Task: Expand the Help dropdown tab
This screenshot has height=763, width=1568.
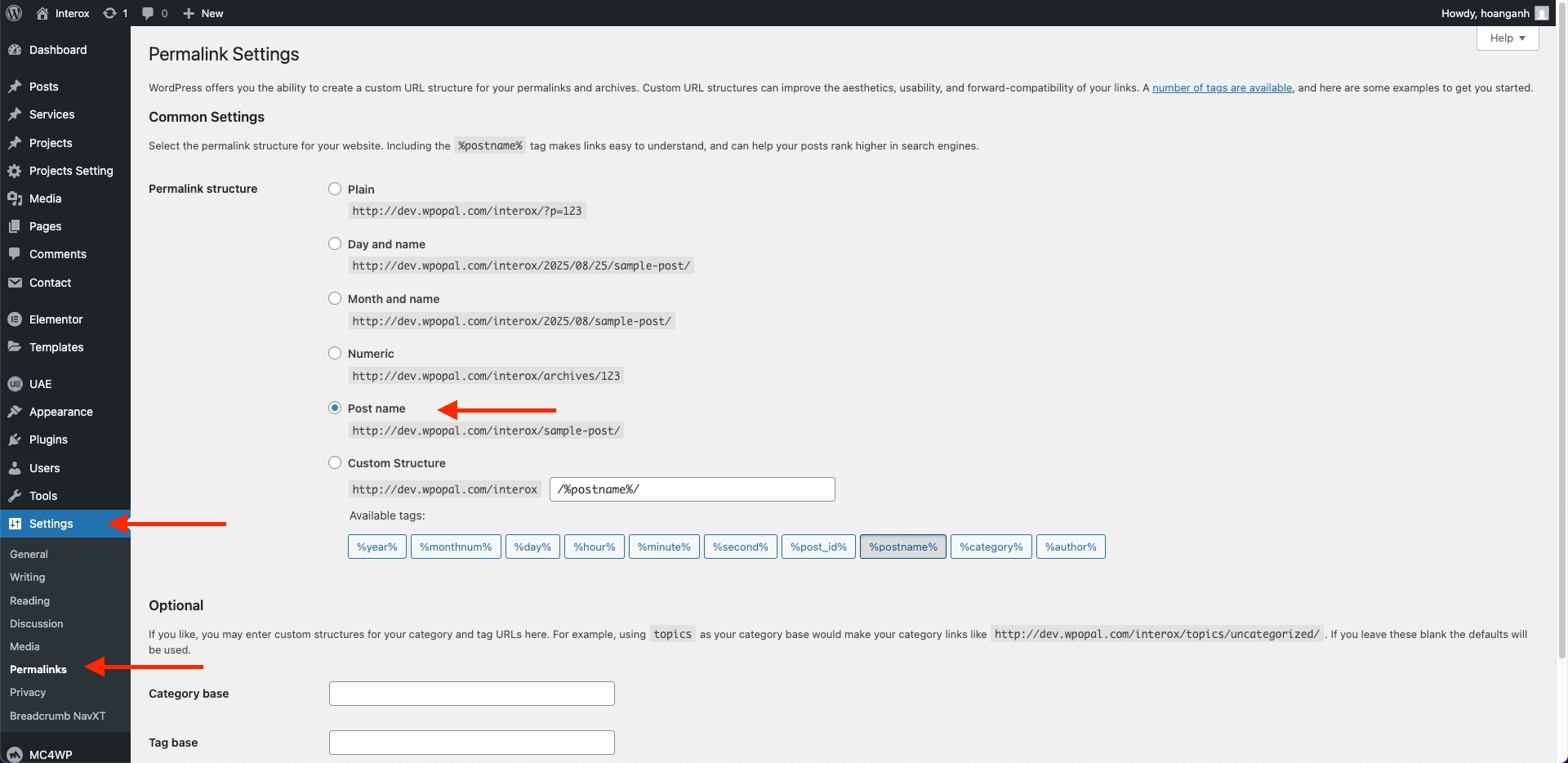Action: [x=1507, y=38]
